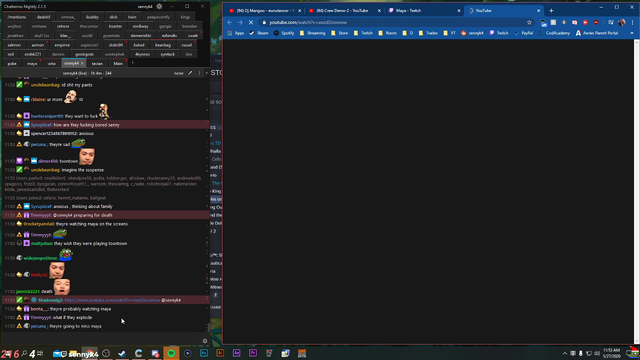Open Spotify from Windows taskbar
640x360 pixels.
(x=171, y=353)
